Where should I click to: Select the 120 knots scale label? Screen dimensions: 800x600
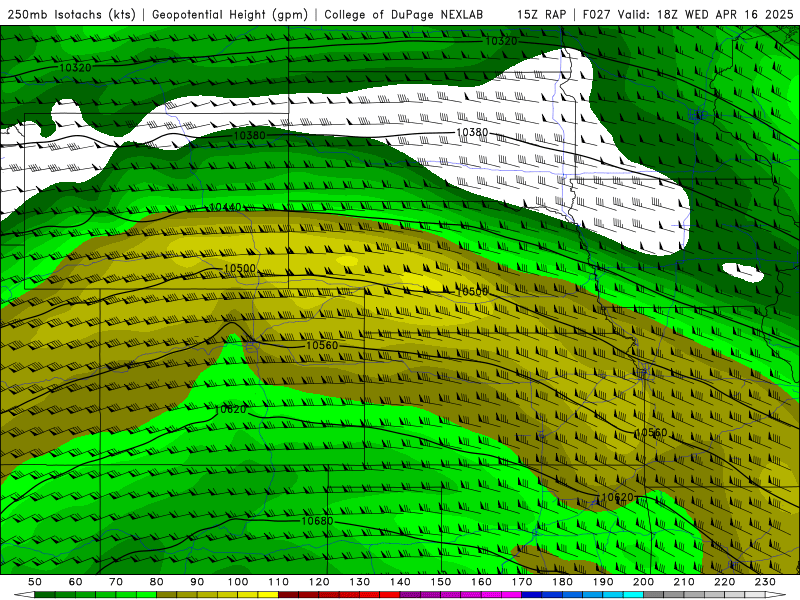(319, 582)
